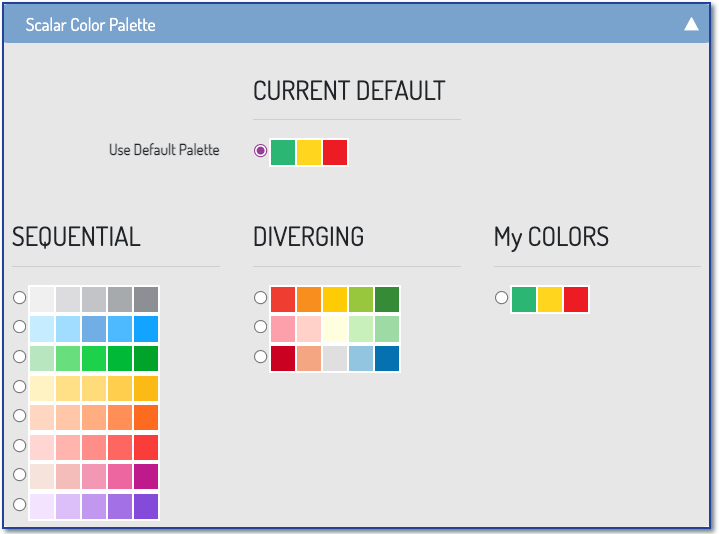Screen dimensions: 719x534
Task: Click the yellow swatch in default palette
Action: (x=309, y=152)
